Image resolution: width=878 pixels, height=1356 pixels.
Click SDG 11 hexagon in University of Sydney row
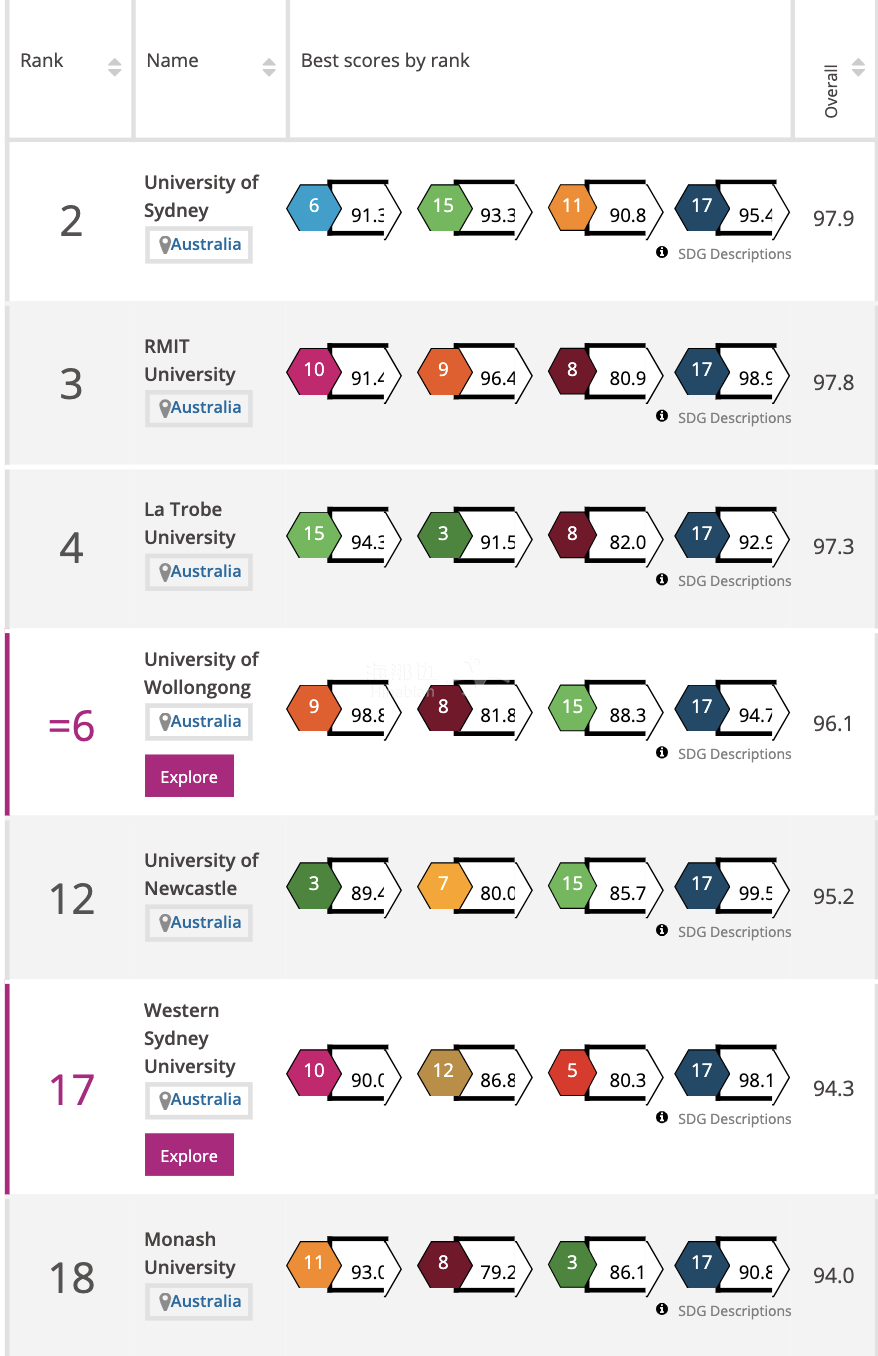click(x=572, y=207)
